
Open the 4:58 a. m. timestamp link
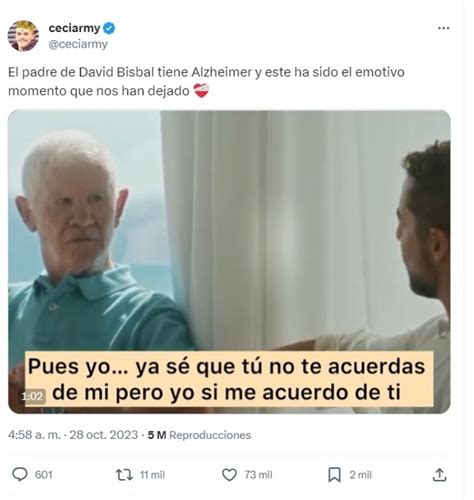[34, 435]
